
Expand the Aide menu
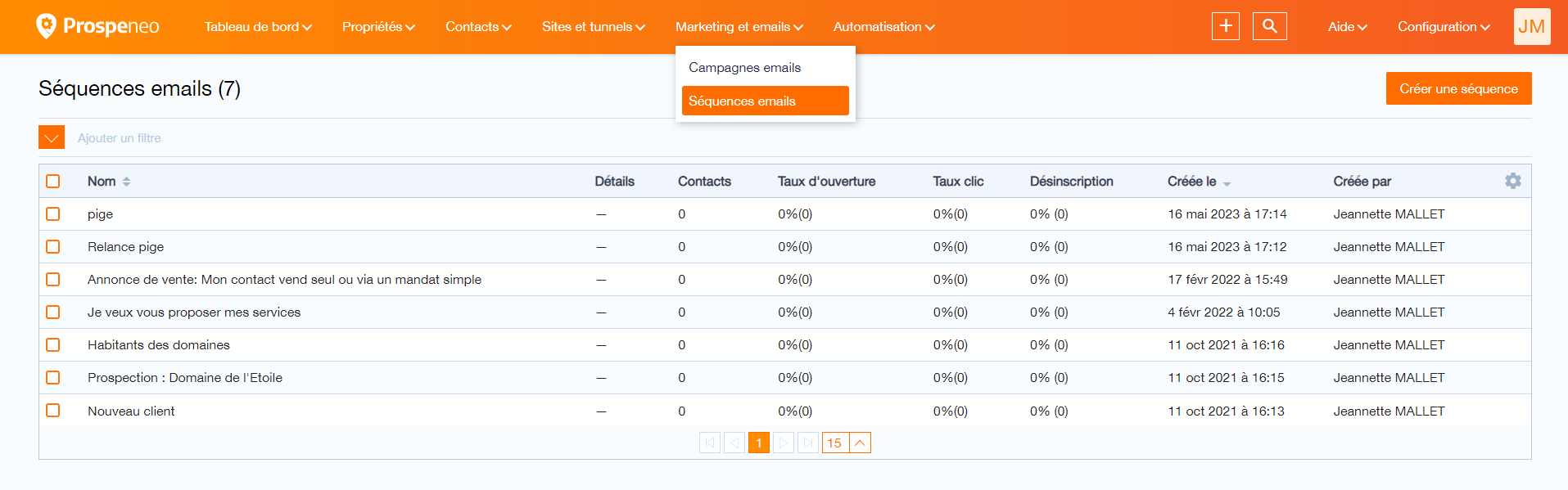coord(1347,27)
